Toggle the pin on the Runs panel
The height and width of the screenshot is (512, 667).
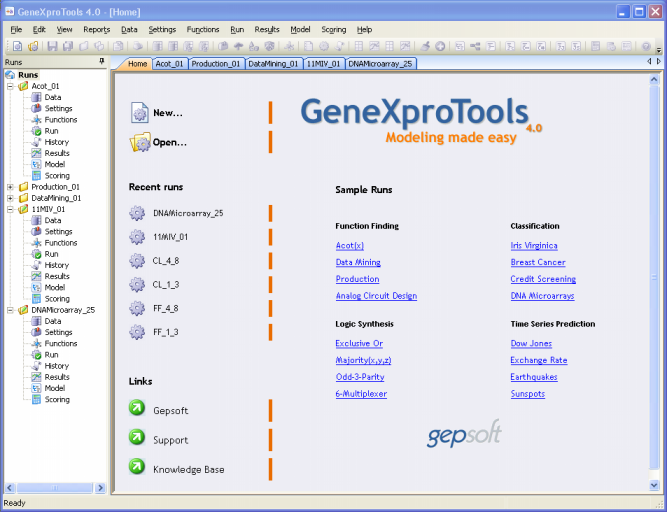tap(101, 62)
